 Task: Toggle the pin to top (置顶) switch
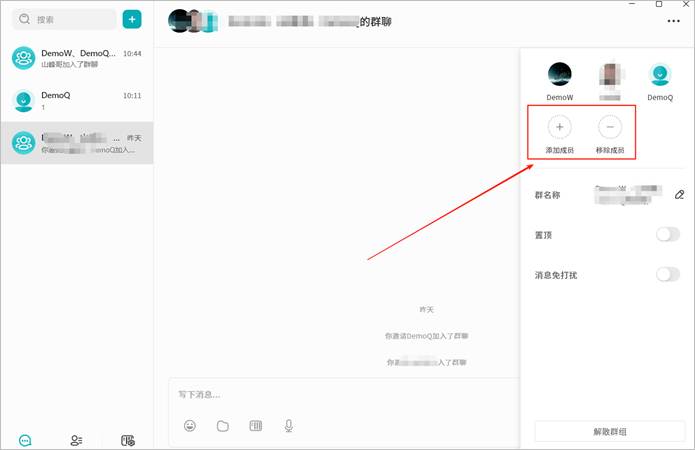tap(667, 234)
